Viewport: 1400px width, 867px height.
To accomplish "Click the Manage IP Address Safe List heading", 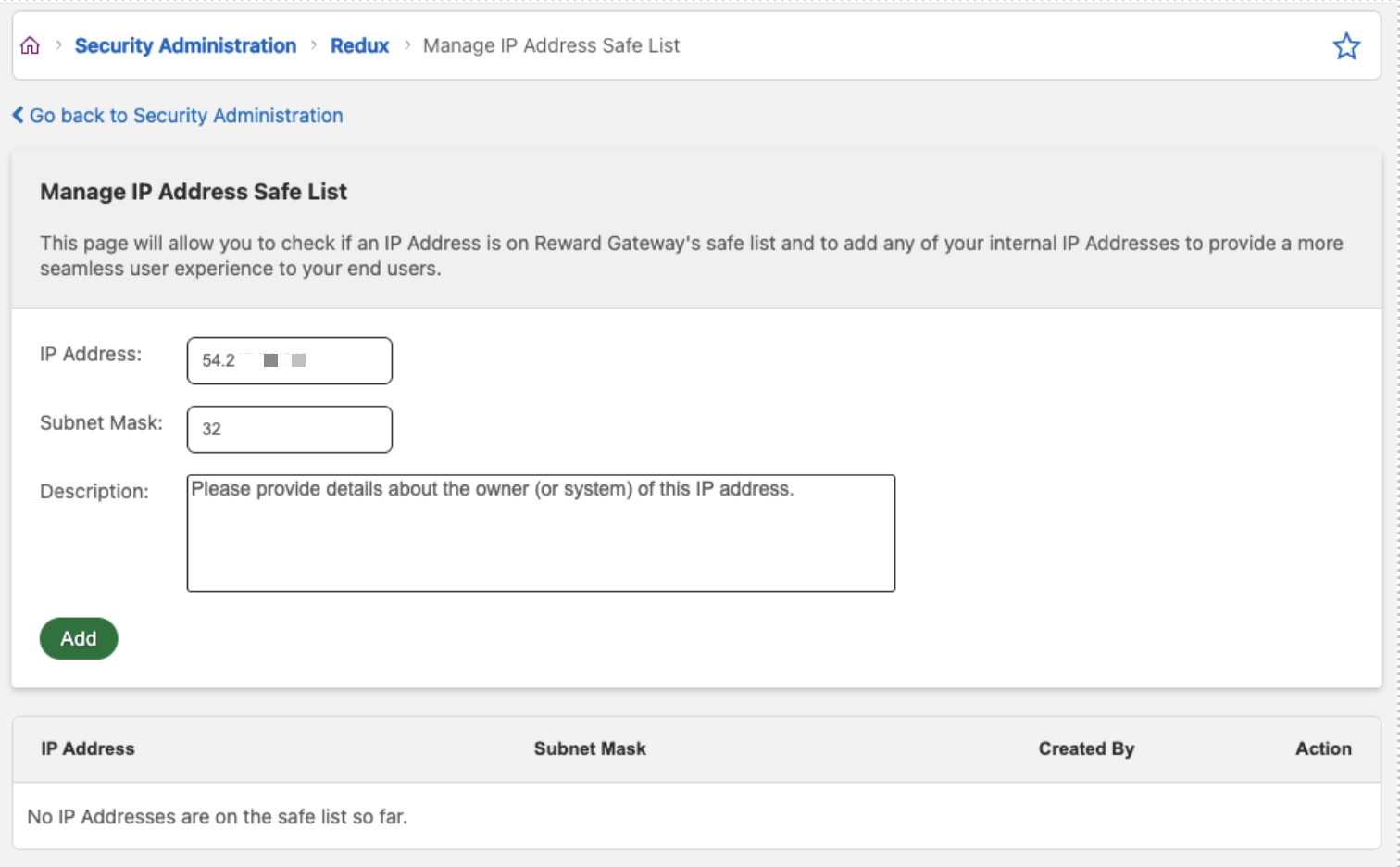I will (193, 192).
